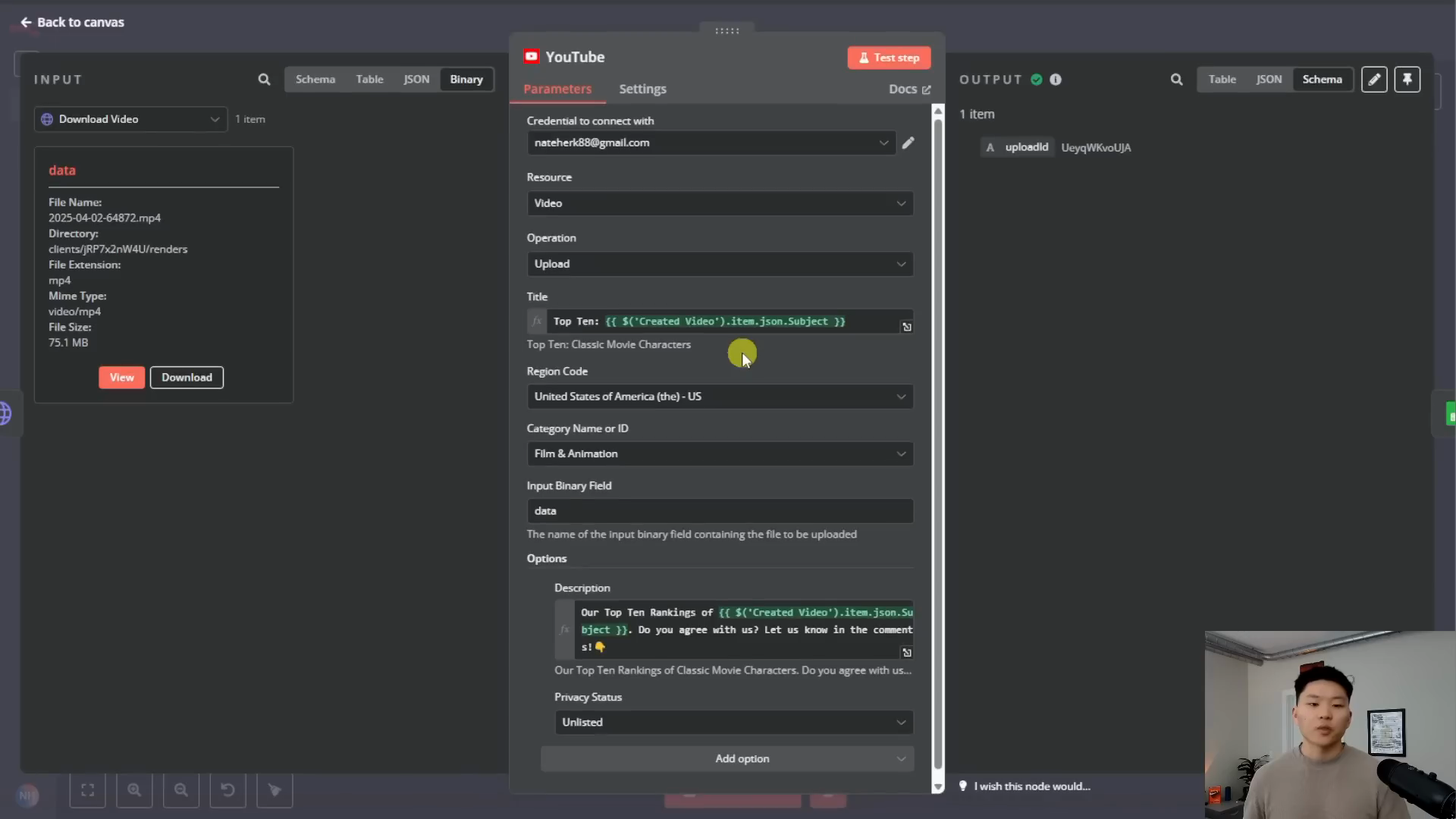Click the reset zoom canvas icon

227,790
